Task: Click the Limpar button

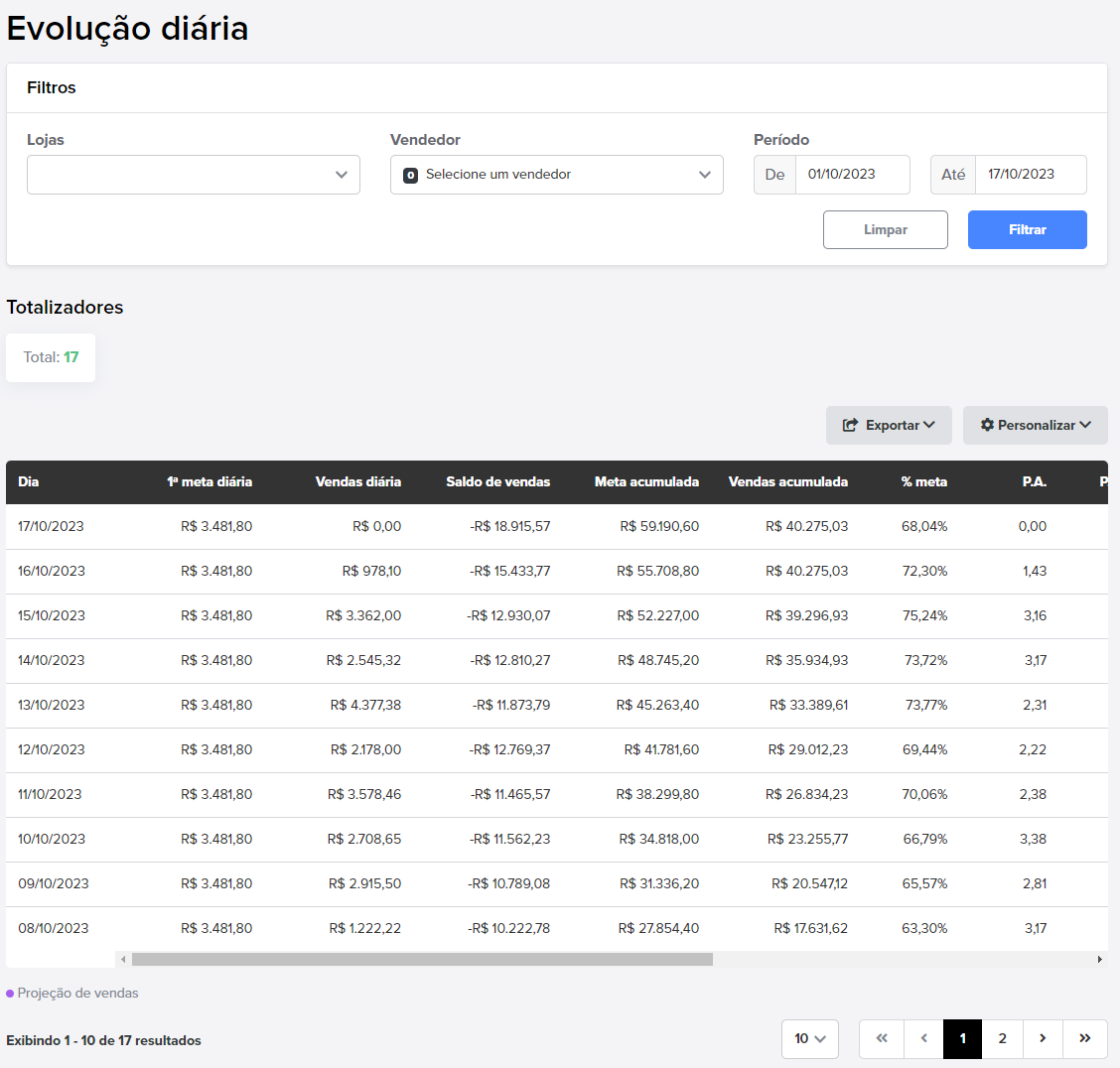Action: (x=885, y=230)
